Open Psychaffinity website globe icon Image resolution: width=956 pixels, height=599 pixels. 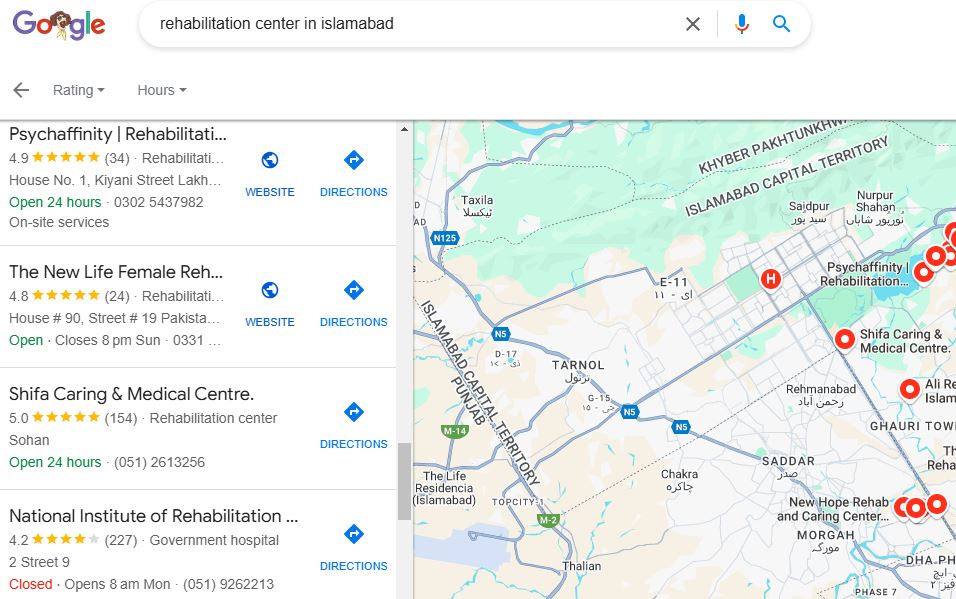pyautogui.click(x=270, y=160)
